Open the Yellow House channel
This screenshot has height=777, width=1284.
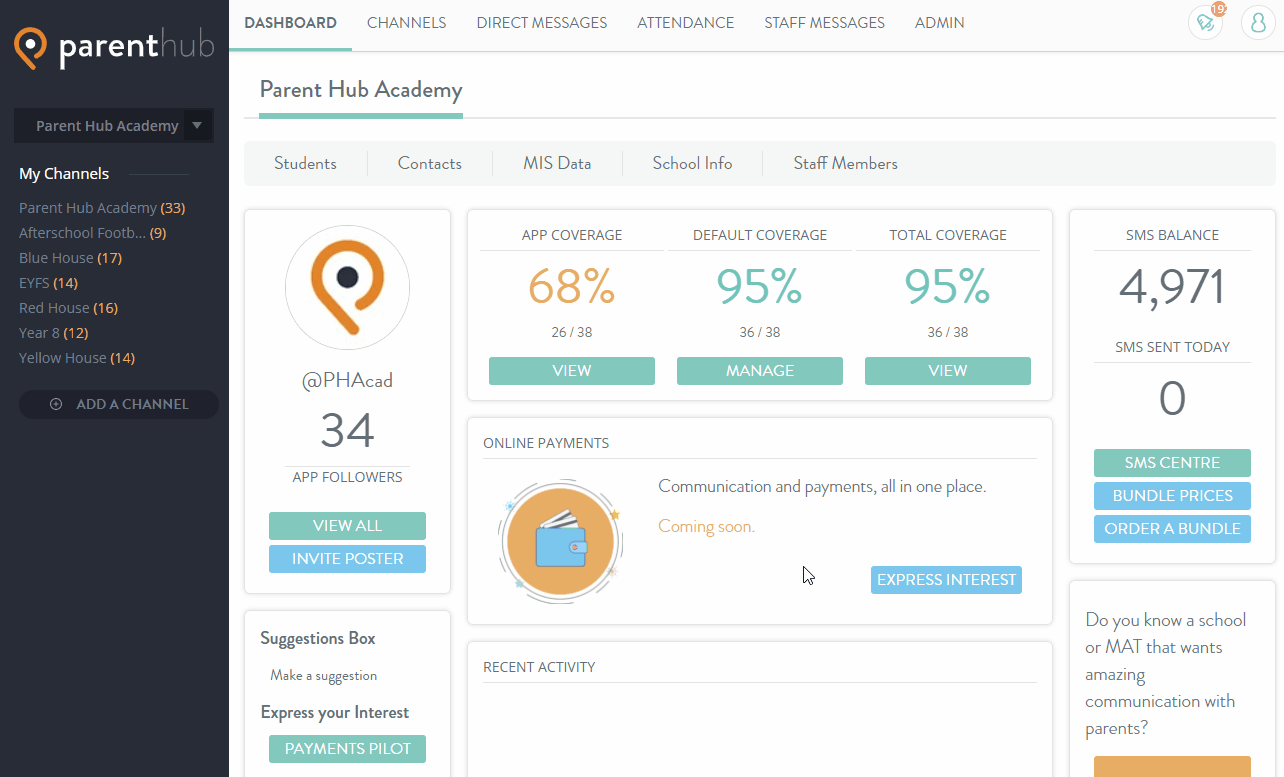click(77, 358)
